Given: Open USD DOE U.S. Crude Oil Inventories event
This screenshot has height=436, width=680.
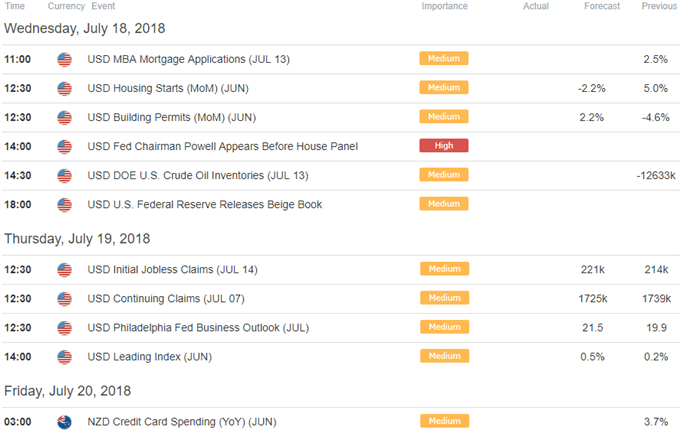Looking at the screenshot, I should 198,176.
